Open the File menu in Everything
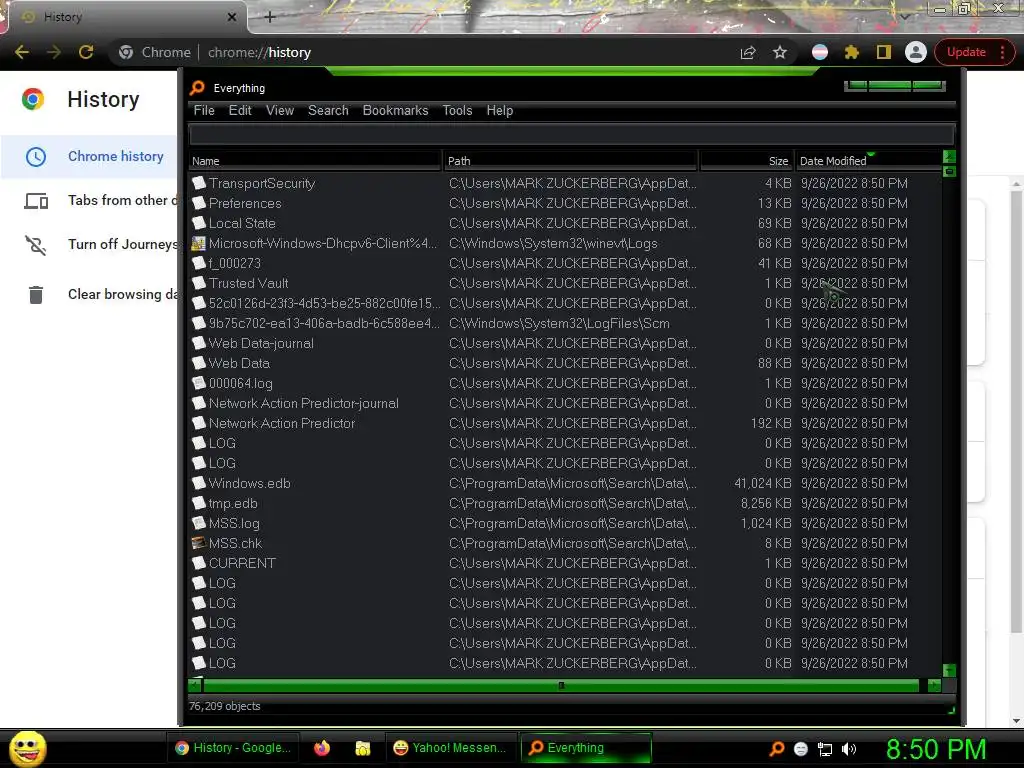Screen dimensions: 1024x768 click(x=204, y=110)
